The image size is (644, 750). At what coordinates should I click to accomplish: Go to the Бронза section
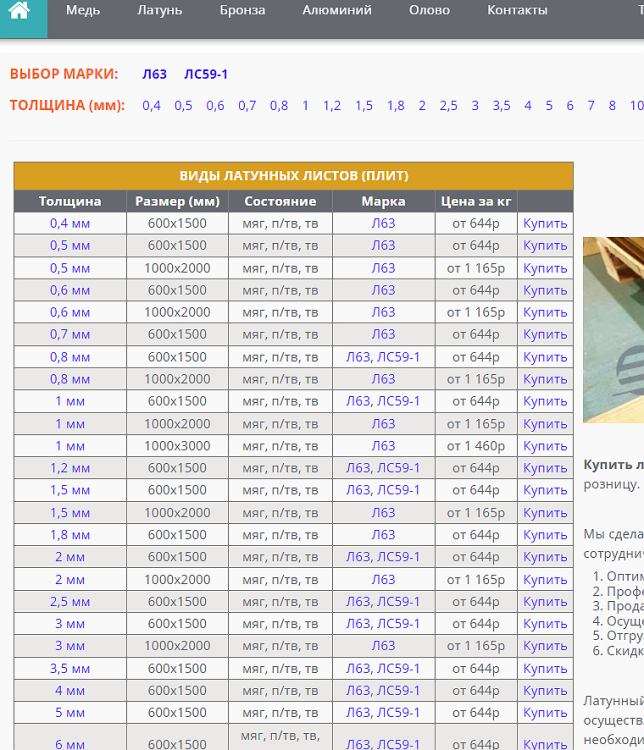tap(242, 11)
